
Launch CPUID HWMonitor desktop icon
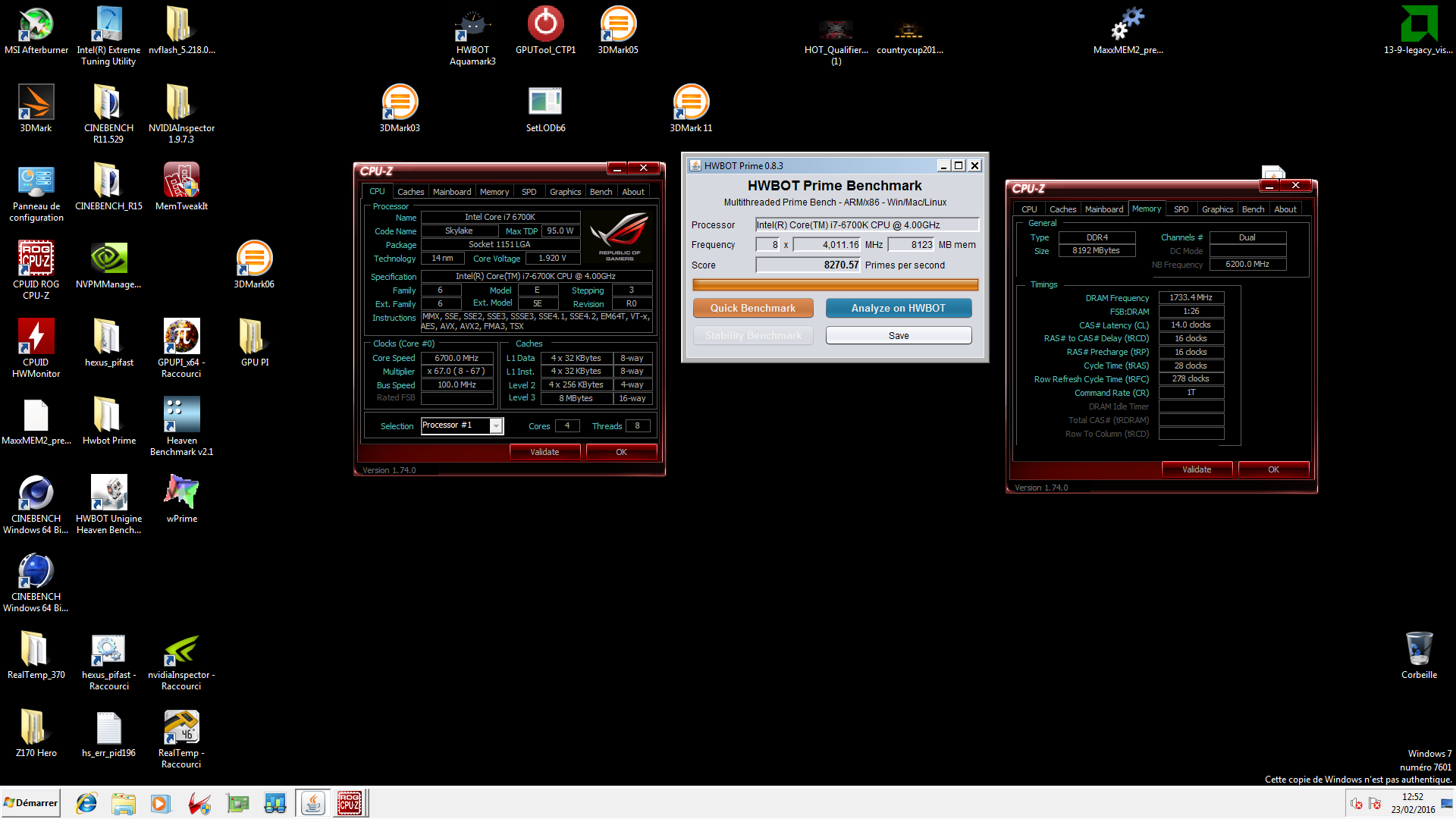pos(36,348)
